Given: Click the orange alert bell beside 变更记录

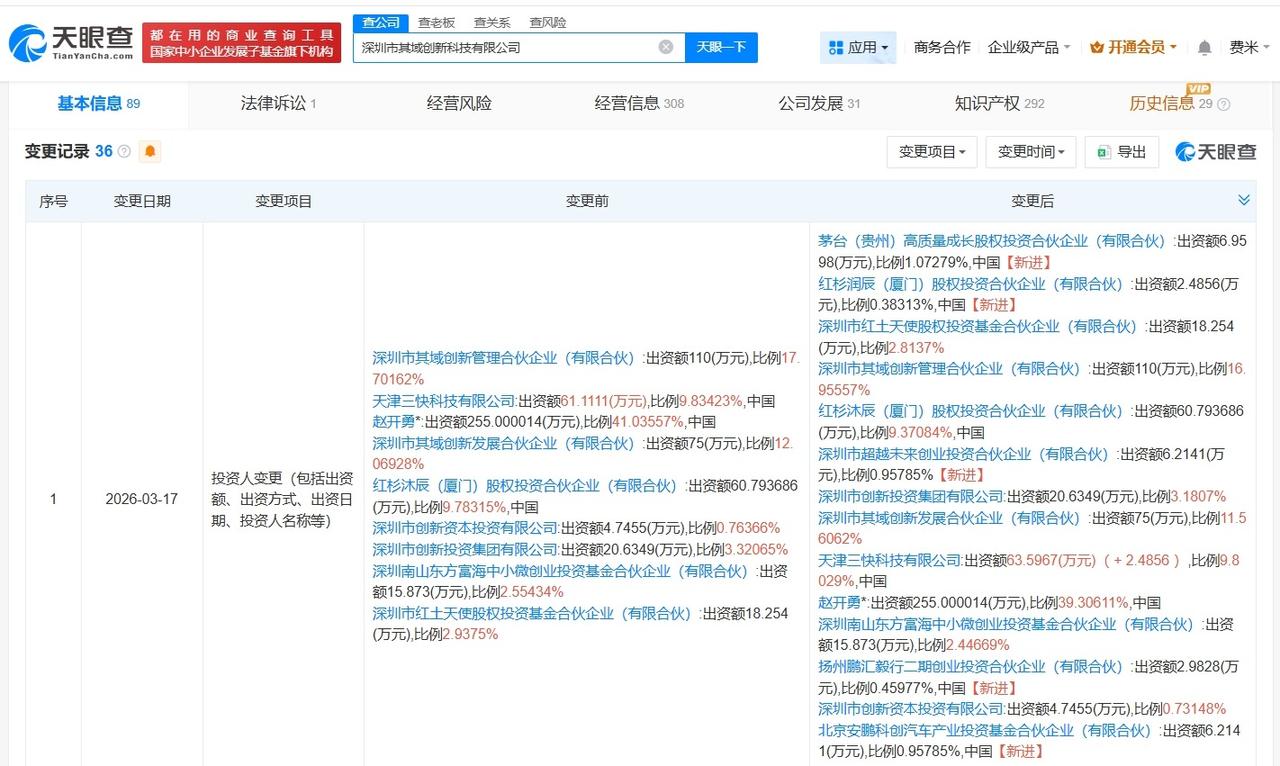Looking at the screenshot, I should tap(150, 151).
